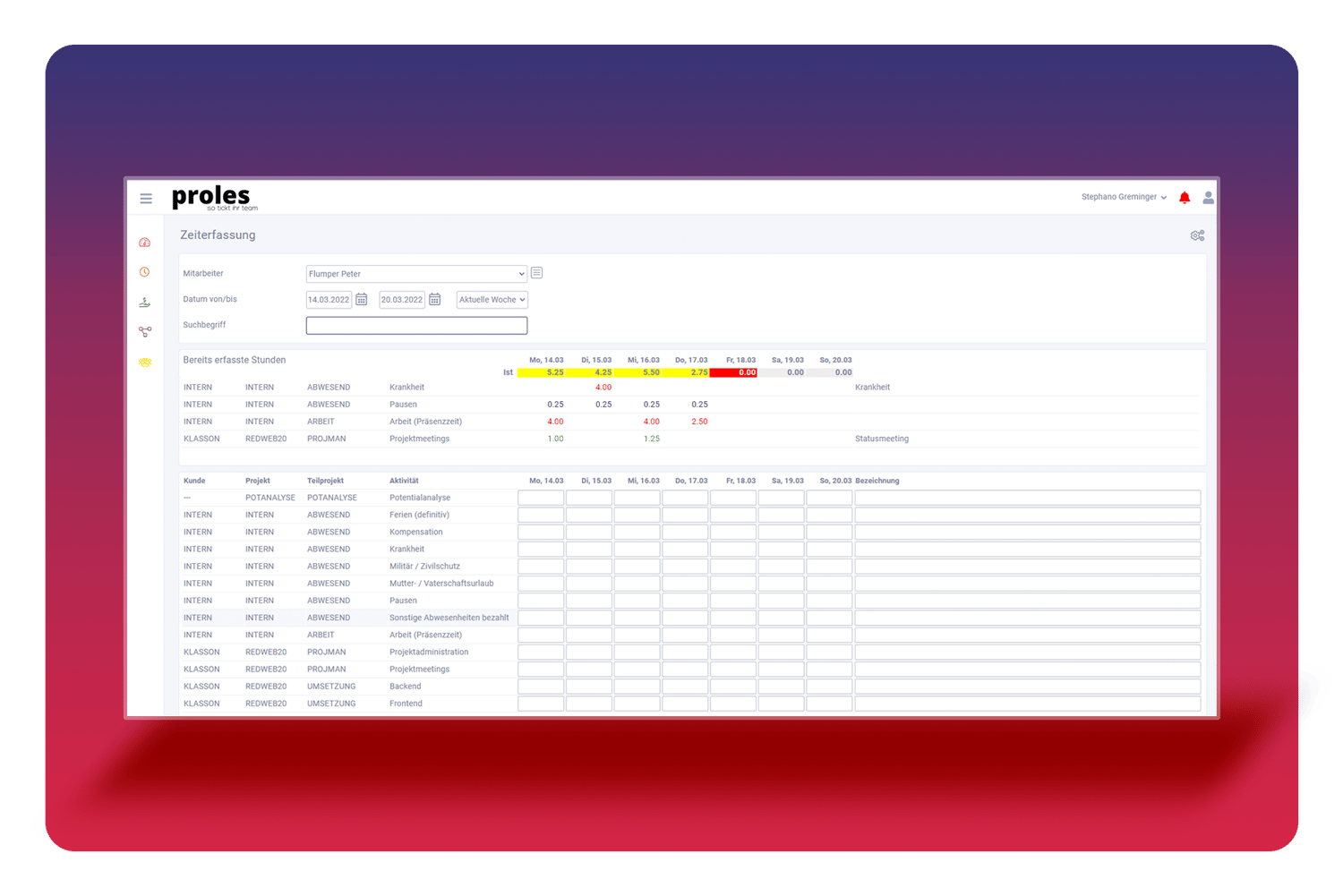
Task: Click the red notification bell
Action: pos(1185,198)
